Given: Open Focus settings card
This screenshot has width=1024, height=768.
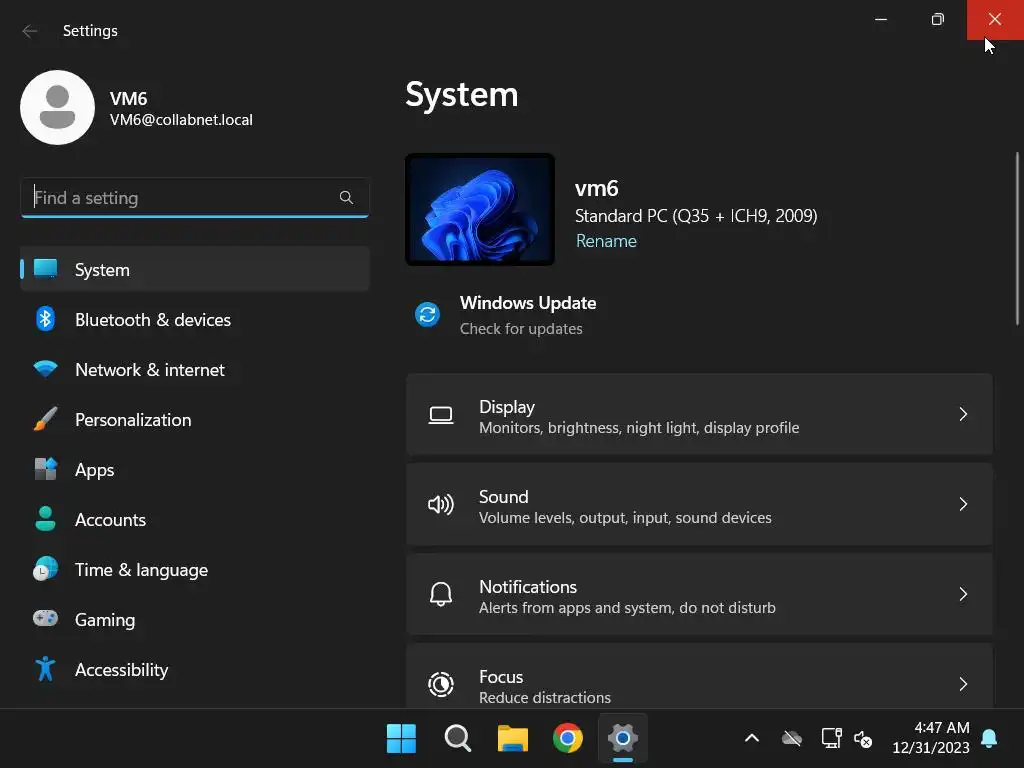Looking at the screenshot, I should tap(699, 677).
